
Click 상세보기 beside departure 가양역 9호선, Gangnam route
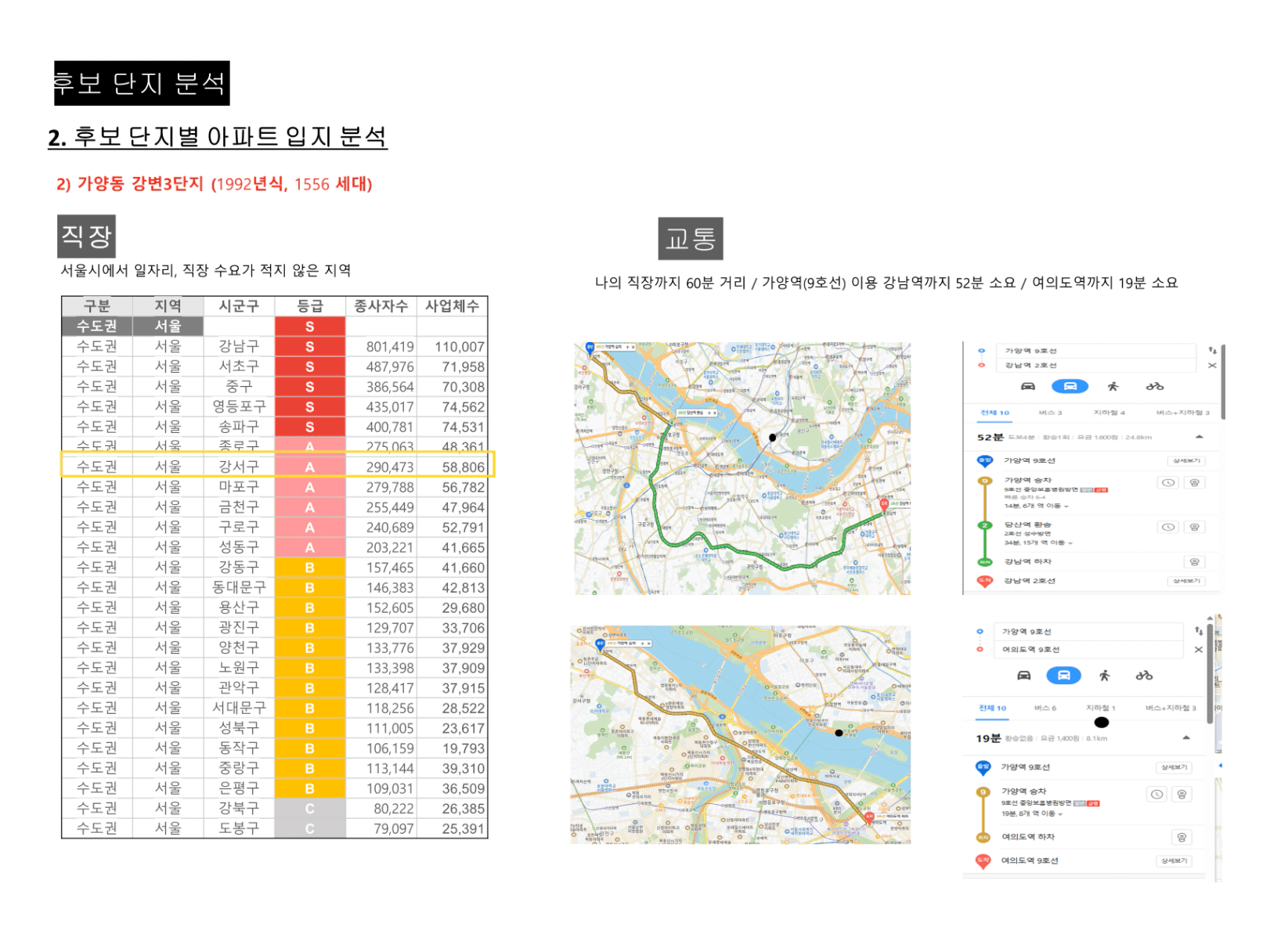pyautogui.click(x=1185, y=460)
